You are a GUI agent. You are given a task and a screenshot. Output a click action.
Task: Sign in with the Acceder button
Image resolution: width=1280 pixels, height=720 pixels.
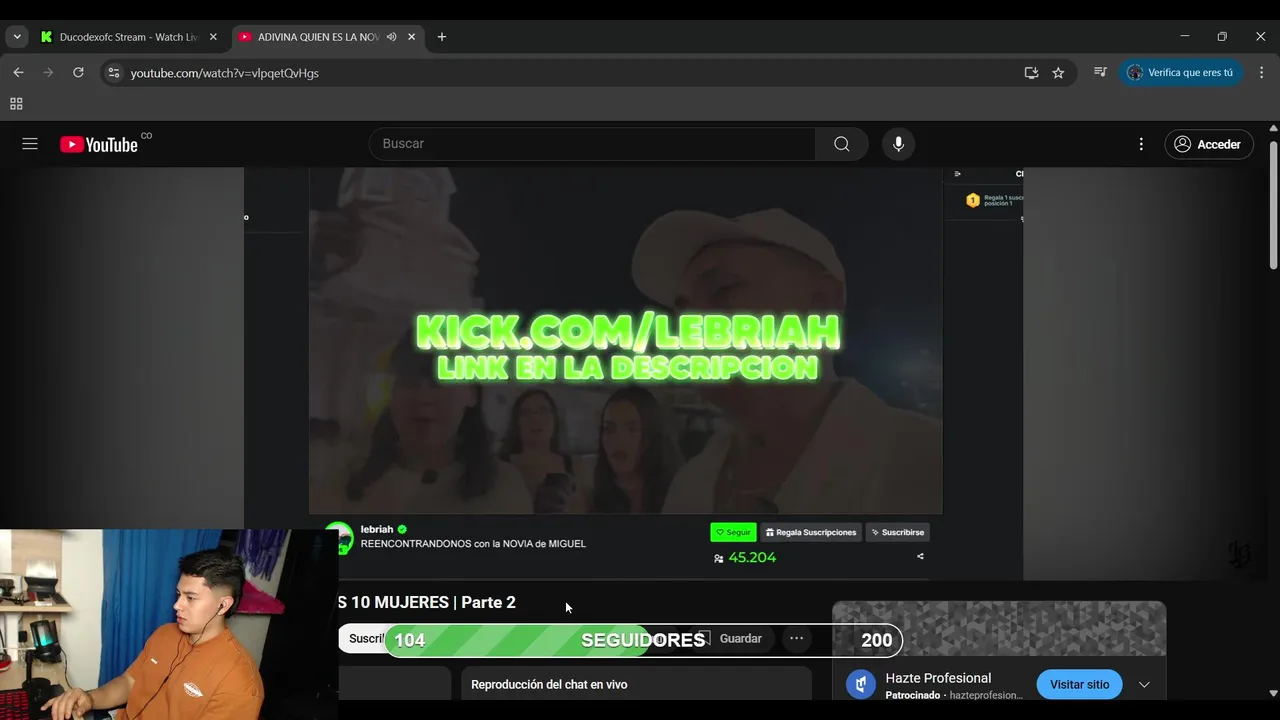[1208, 144]
